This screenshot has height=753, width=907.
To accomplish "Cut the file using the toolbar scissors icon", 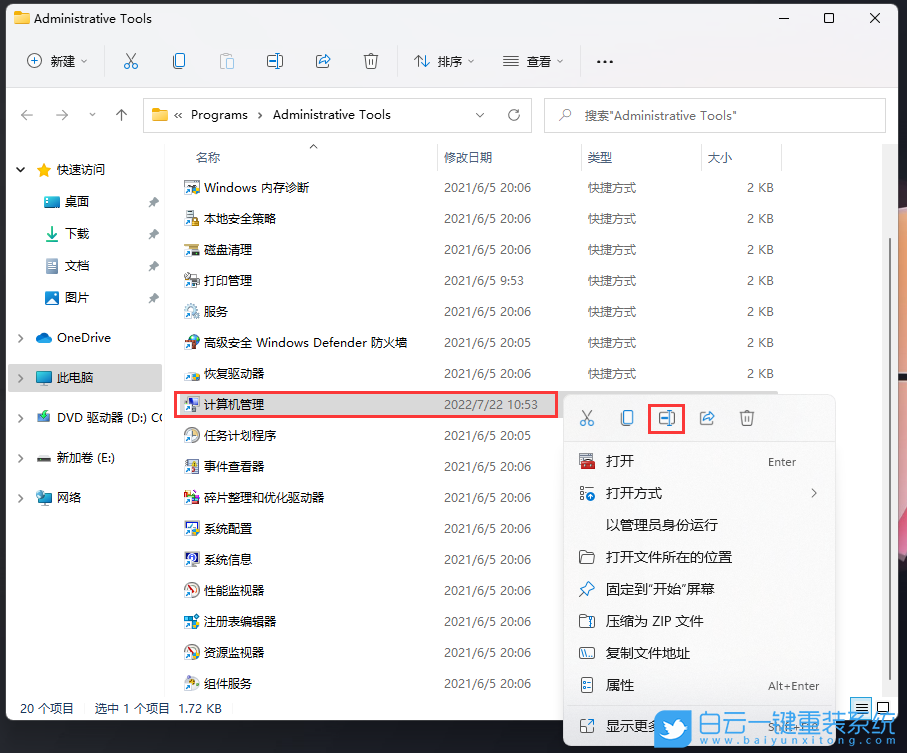I will coord(131,61).
